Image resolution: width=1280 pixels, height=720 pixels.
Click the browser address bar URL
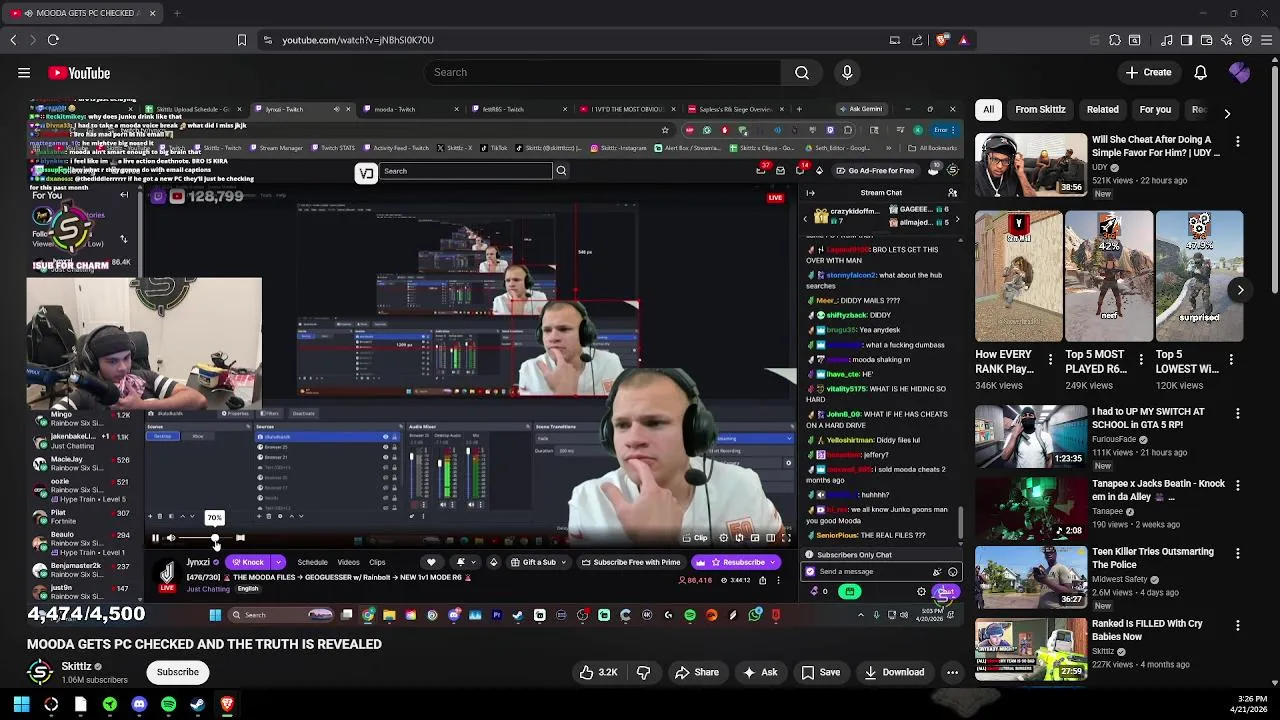pos(358,40)
